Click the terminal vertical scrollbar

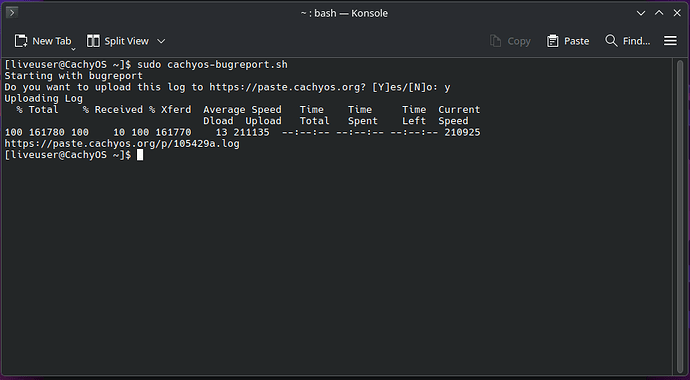pos(679,216)
